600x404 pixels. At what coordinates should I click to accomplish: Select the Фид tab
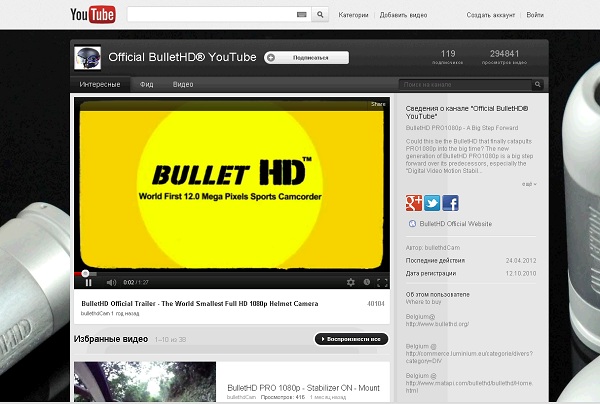[x=147, y=84]
